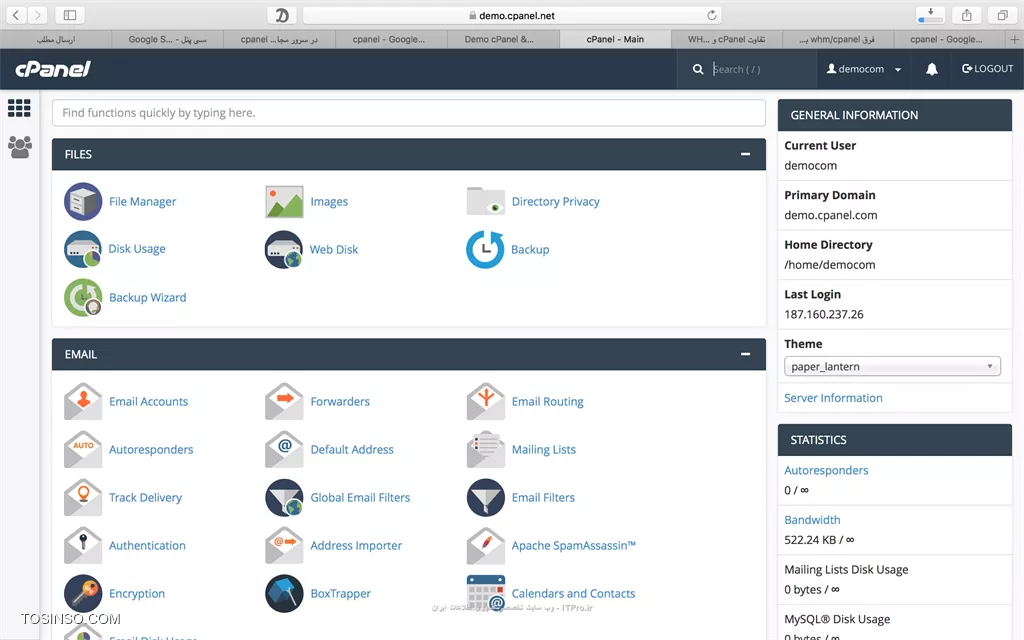
Task: Open the Directory Privacy folder icon
Action: click(x=485, y=201)
